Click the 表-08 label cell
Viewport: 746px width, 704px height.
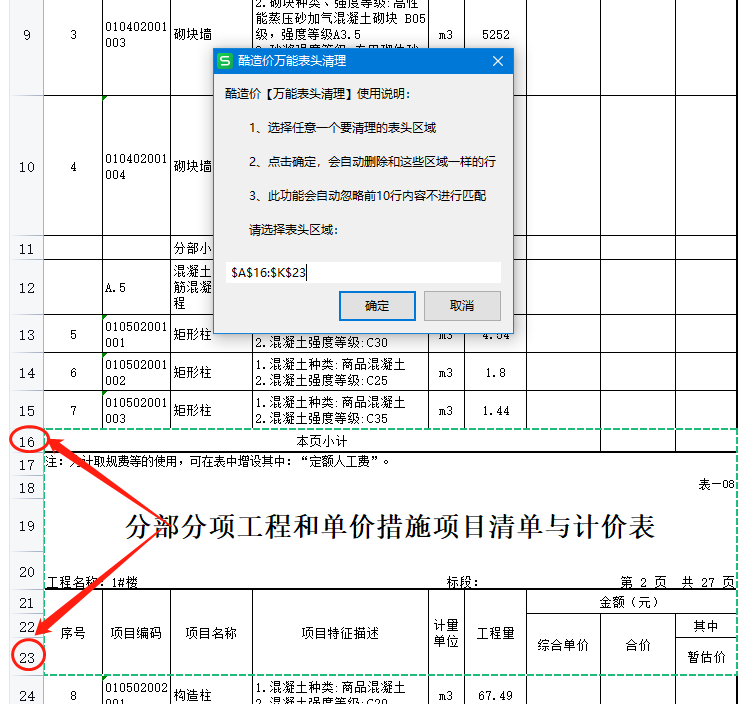click(716, 486)
